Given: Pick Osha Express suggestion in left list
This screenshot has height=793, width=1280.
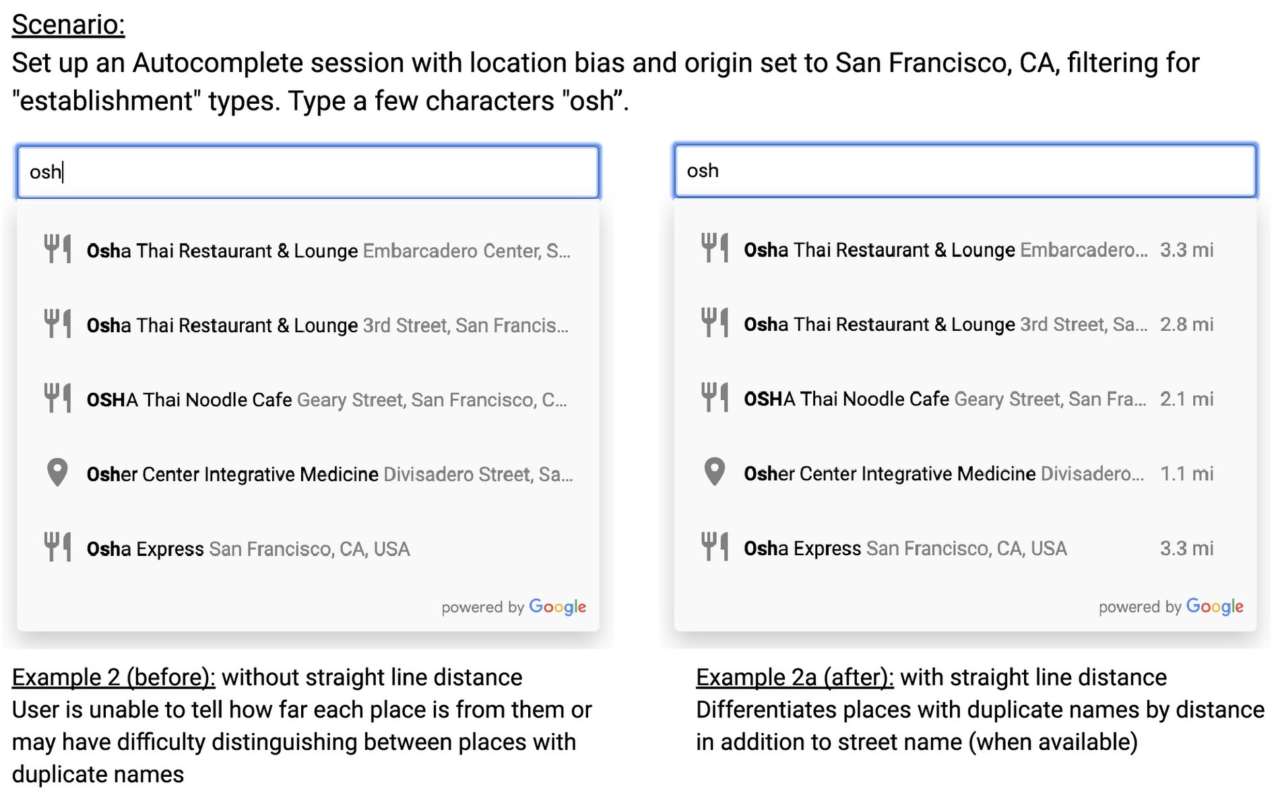Looking at the screenshot, I should tap(248, 549).
